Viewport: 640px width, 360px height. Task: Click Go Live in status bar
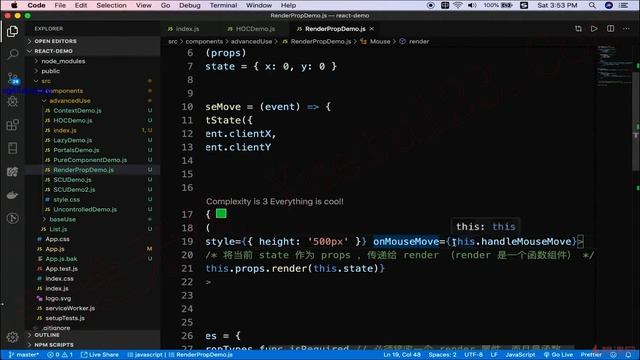click(x=558, y=355)
